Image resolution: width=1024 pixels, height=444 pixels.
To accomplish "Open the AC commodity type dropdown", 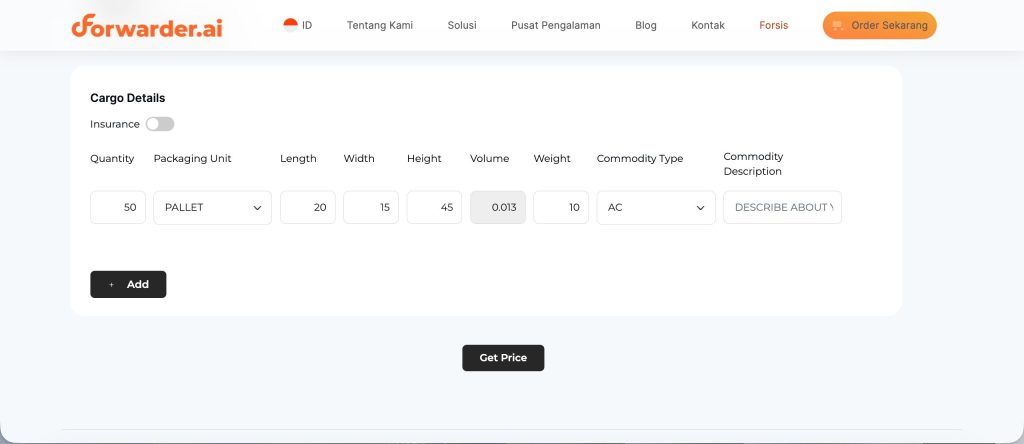I will click(x=656, y=208).
